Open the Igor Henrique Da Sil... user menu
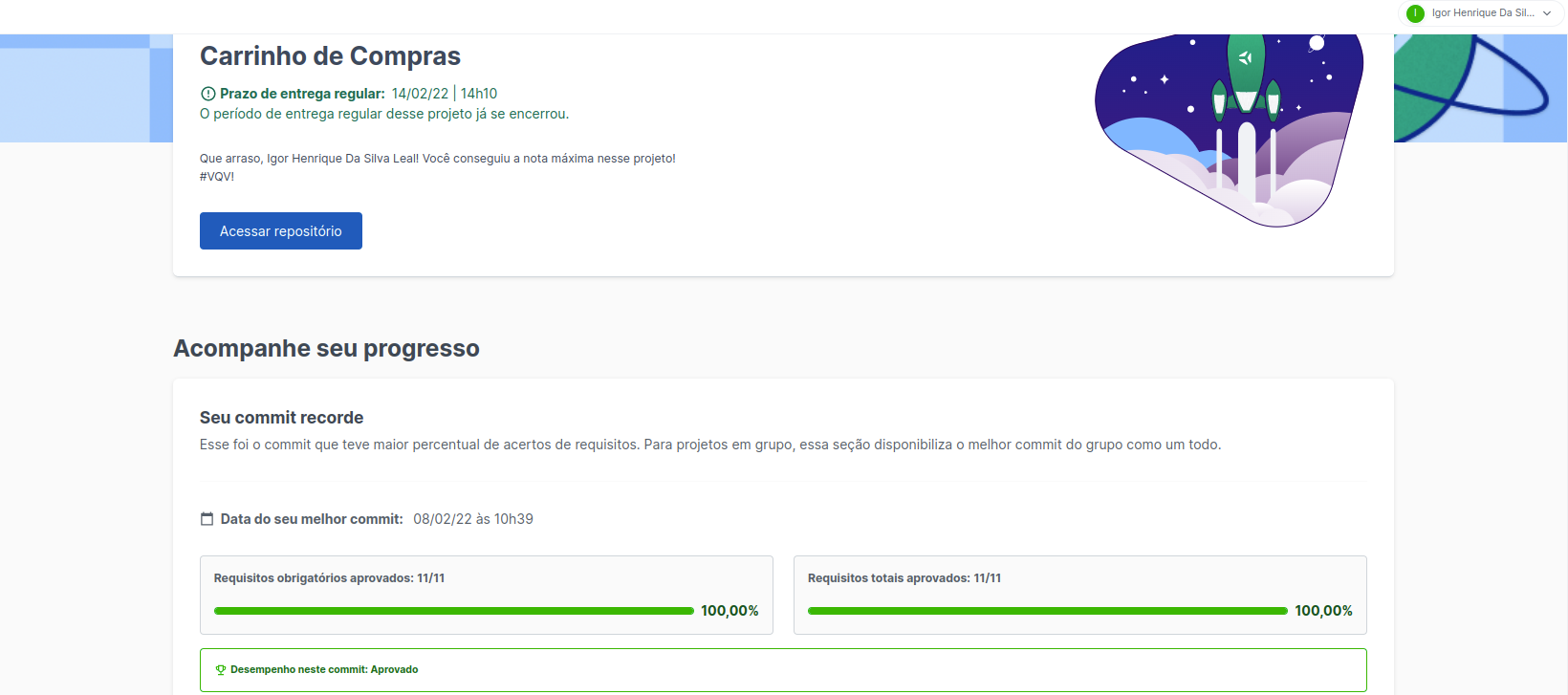 coord(1479,13)
